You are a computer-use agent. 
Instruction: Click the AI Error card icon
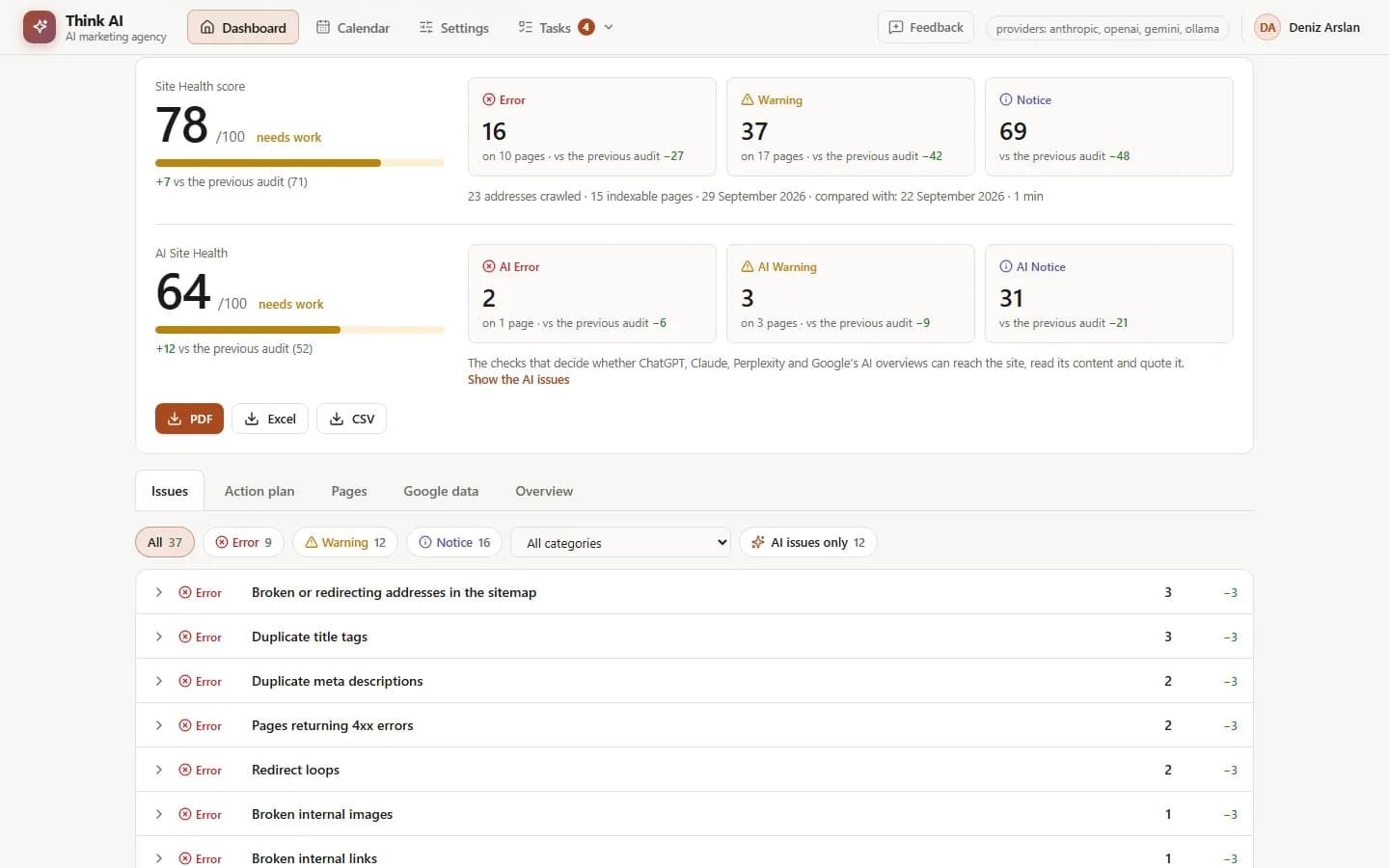[489, 267]
